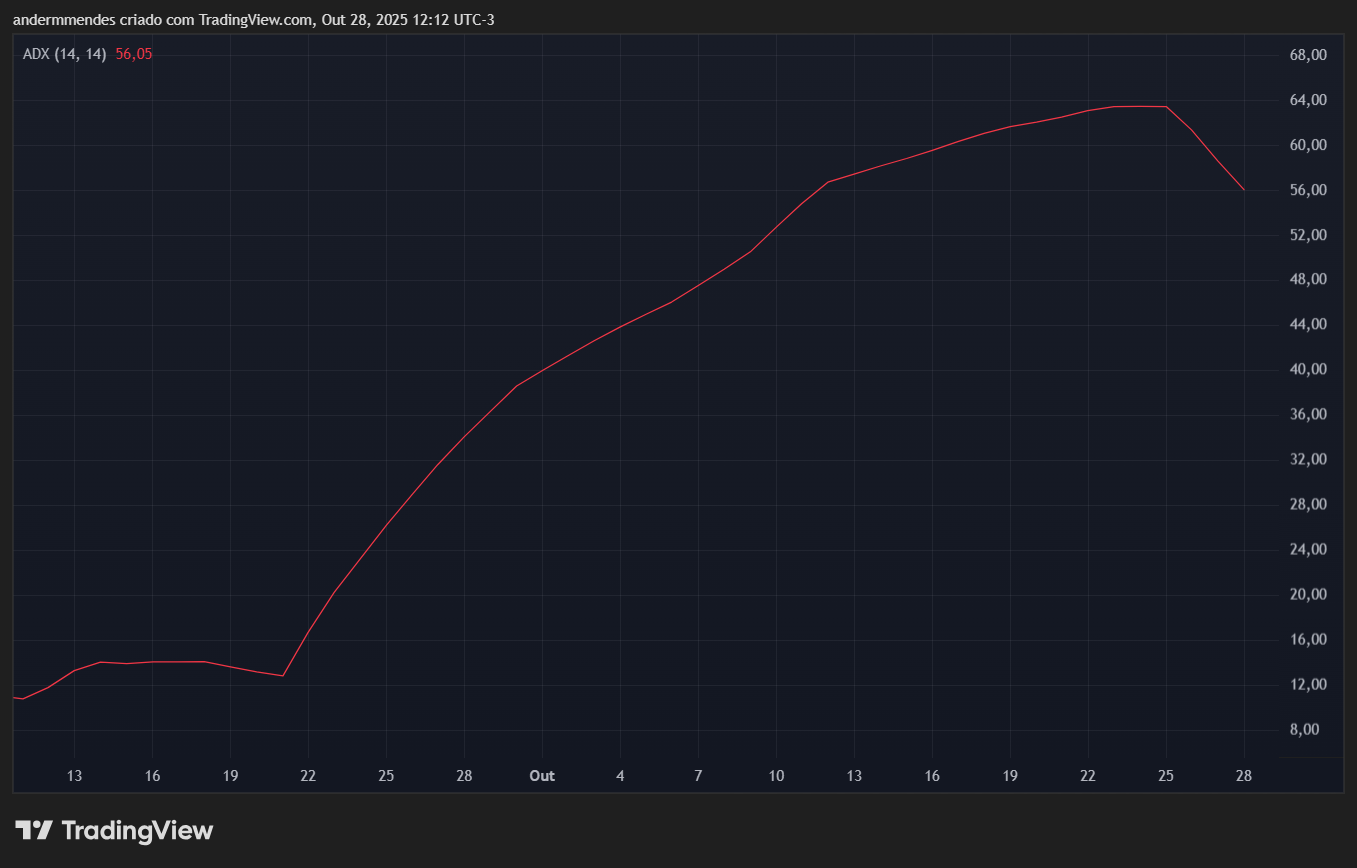This screenshot has width=1357, height=868.
Task: Click the 8,00 value on the price scale
Action: (x=1304, y=728)
